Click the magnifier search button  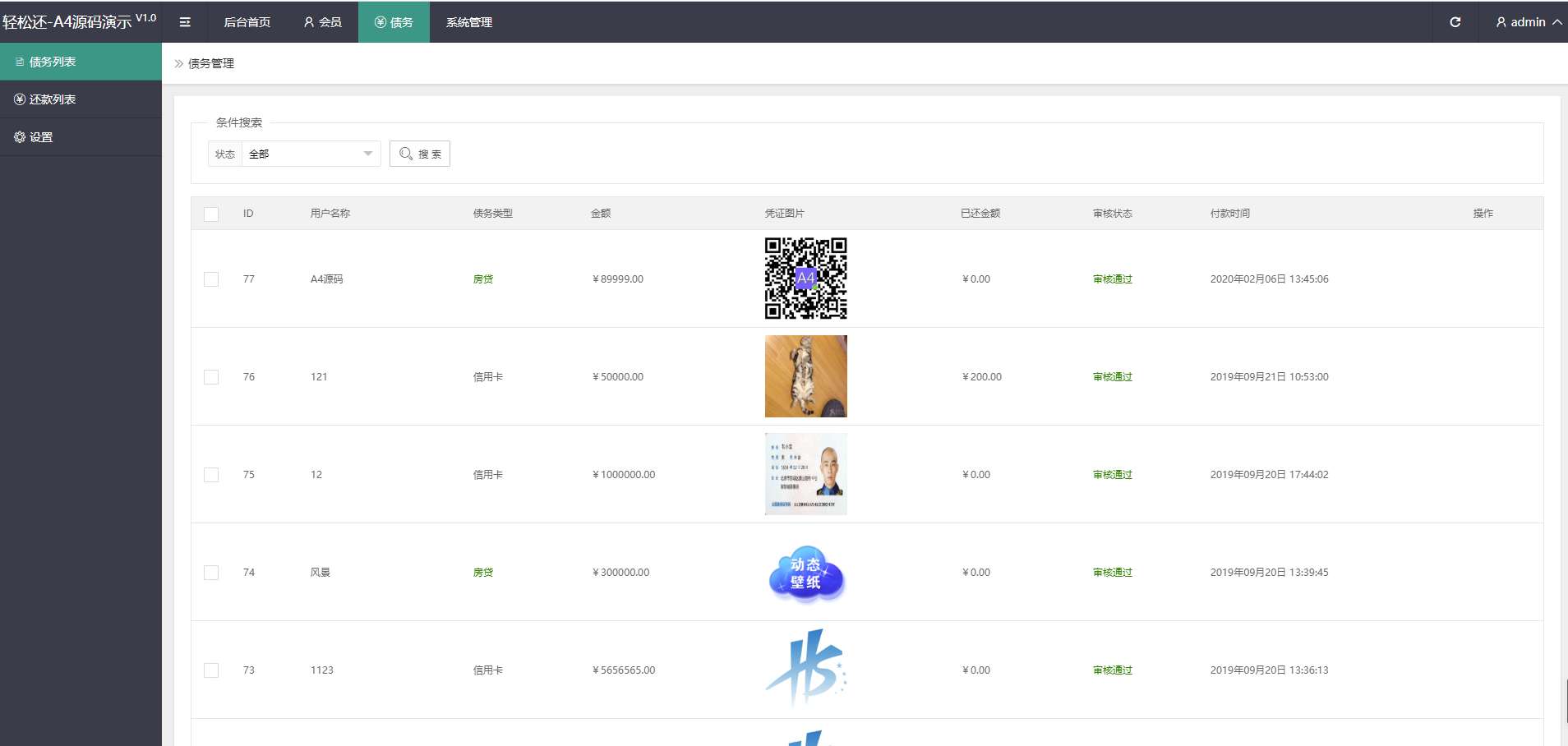[420, 154]
